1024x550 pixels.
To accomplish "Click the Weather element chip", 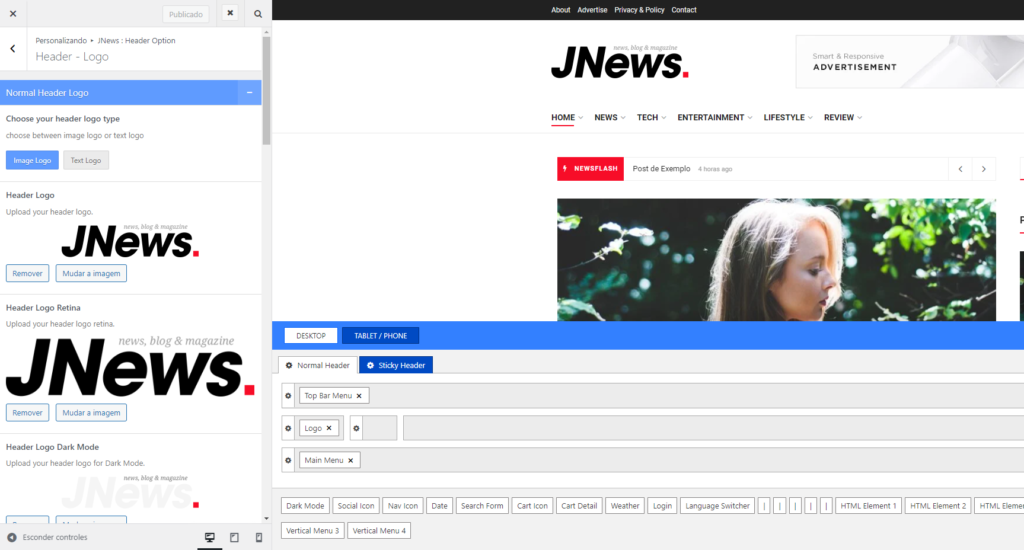I will 625,506.
